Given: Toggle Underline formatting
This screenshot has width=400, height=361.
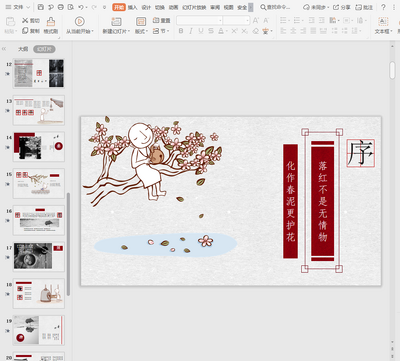Looking at the screenshot, I should tap(201, 31).
